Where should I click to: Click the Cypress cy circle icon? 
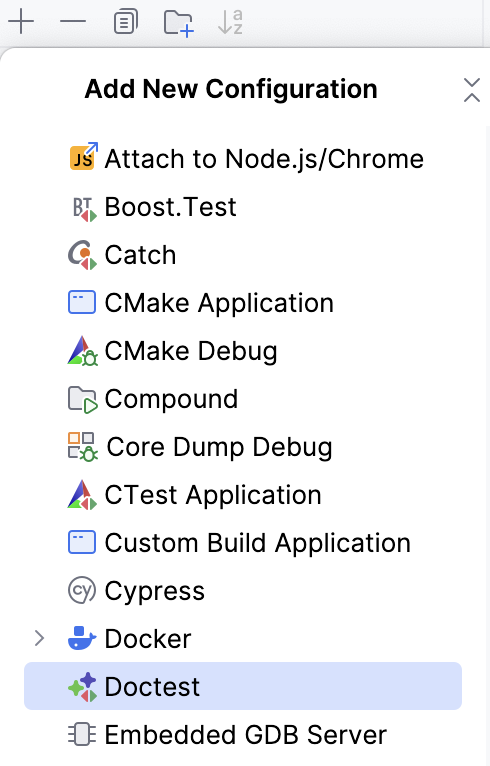82,591
